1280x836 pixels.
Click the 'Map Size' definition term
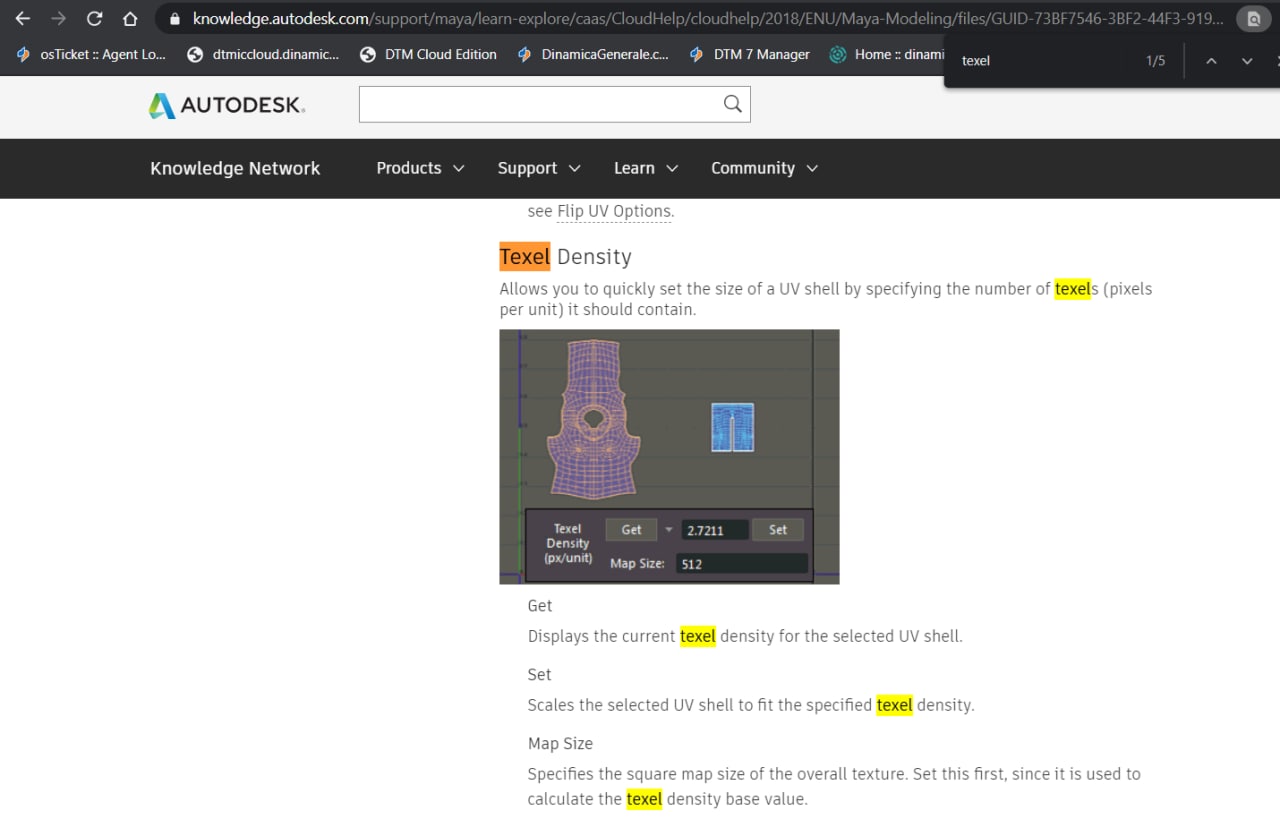point(560,744)
